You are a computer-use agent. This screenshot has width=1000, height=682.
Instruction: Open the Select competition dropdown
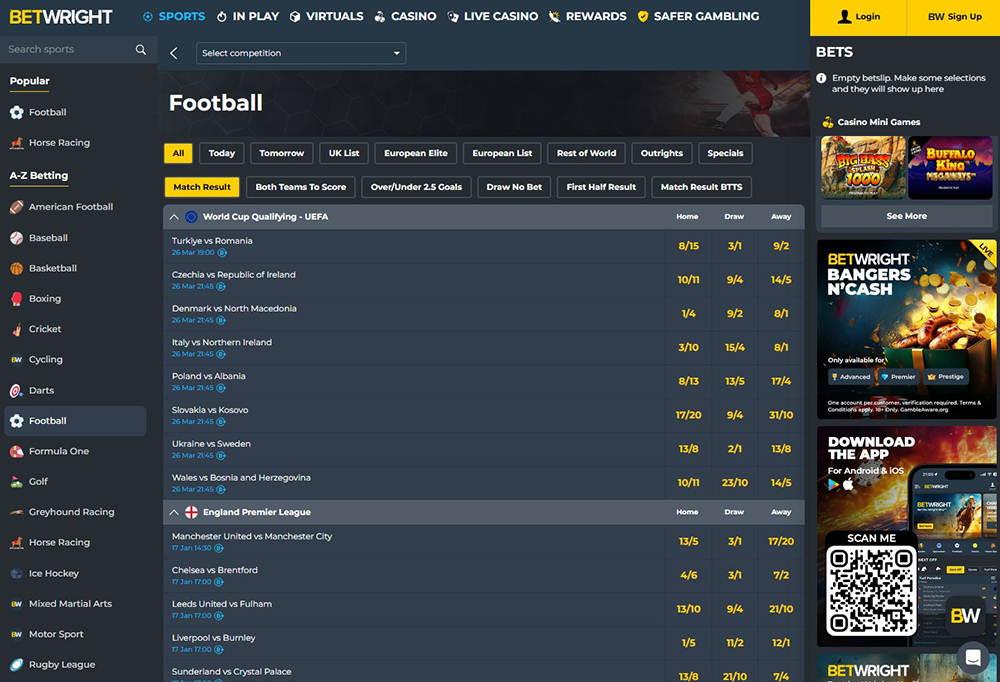[x=300, y=53]
